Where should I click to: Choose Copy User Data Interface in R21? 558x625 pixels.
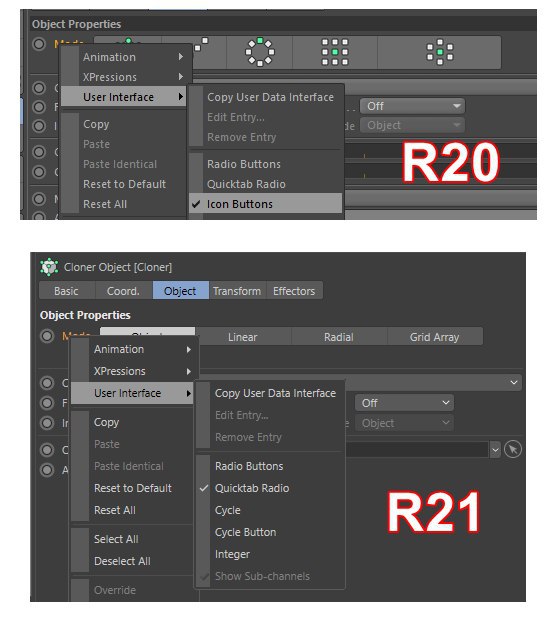pyautogui.click(x=270, y=393)
